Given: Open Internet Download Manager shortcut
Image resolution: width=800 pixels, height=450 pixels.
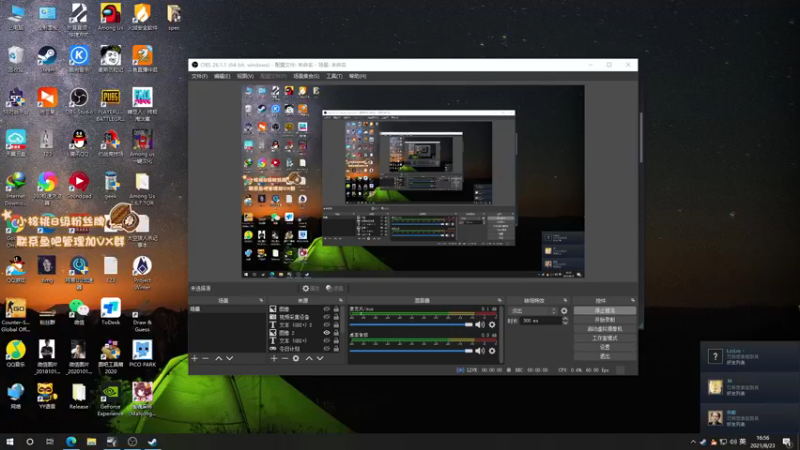Looking at the screenshot, I should pyautogui.click(x=16, y=189).
